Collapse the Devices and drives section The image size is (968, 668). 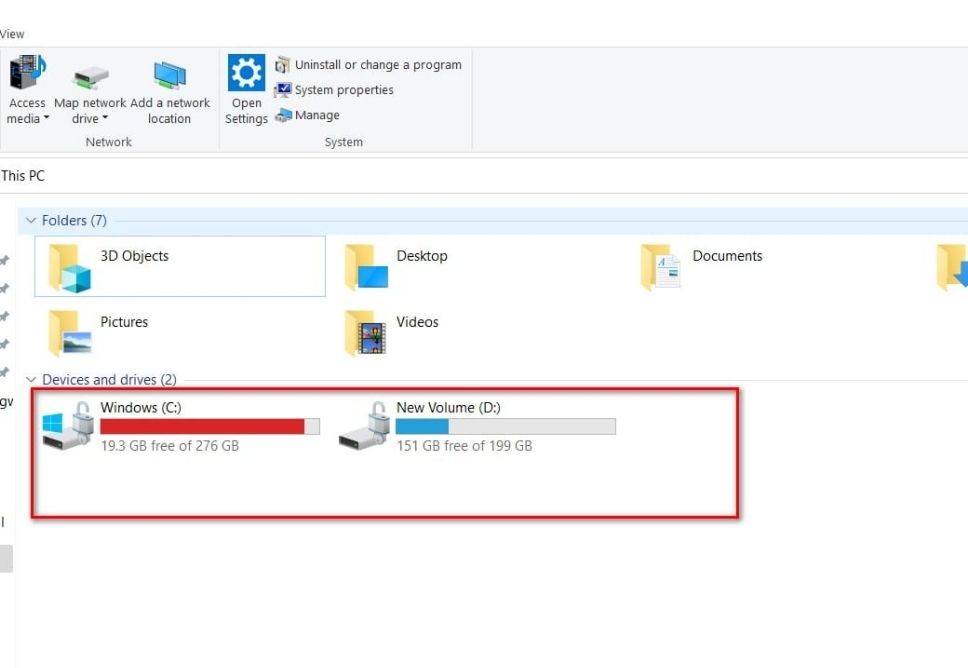tap(32, 380)
